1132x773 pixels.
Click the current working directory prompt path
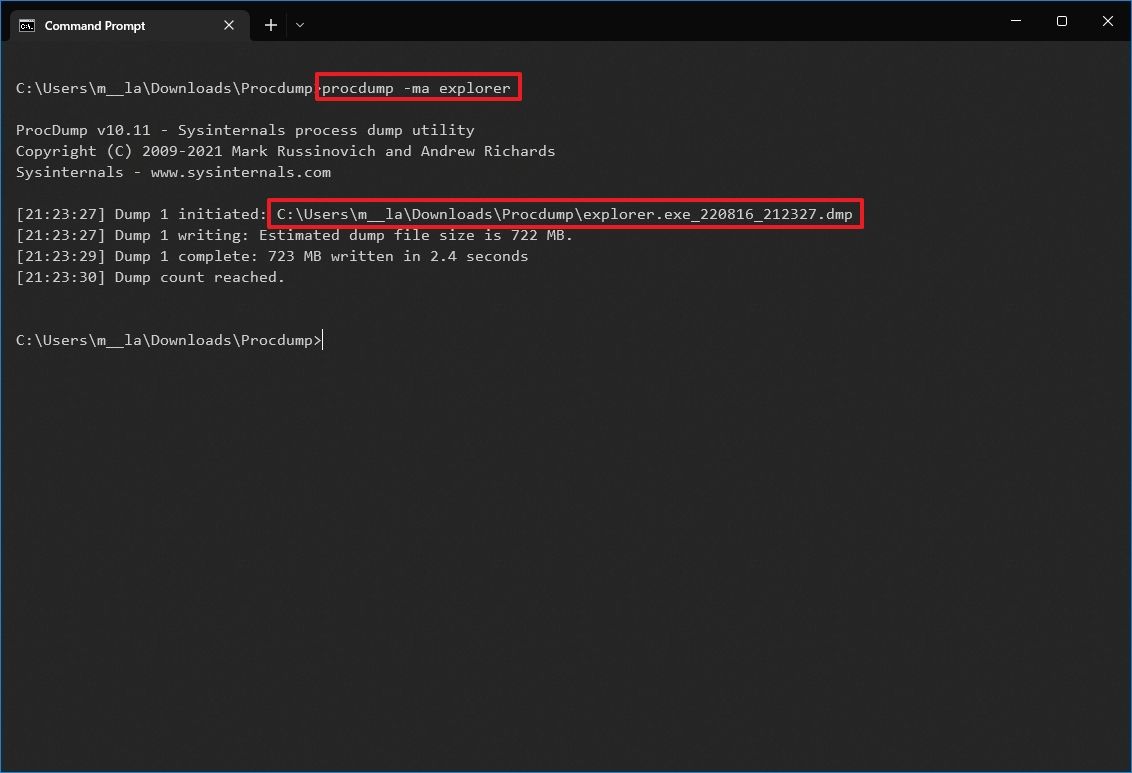(x=165, y=339)
